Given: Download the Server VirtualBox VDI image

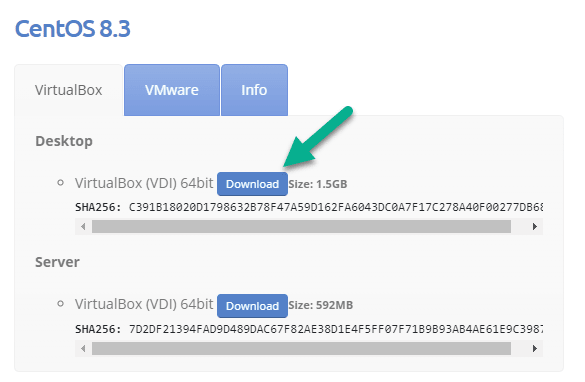Looking at the screenshot, I should click(x=252, y=306).
